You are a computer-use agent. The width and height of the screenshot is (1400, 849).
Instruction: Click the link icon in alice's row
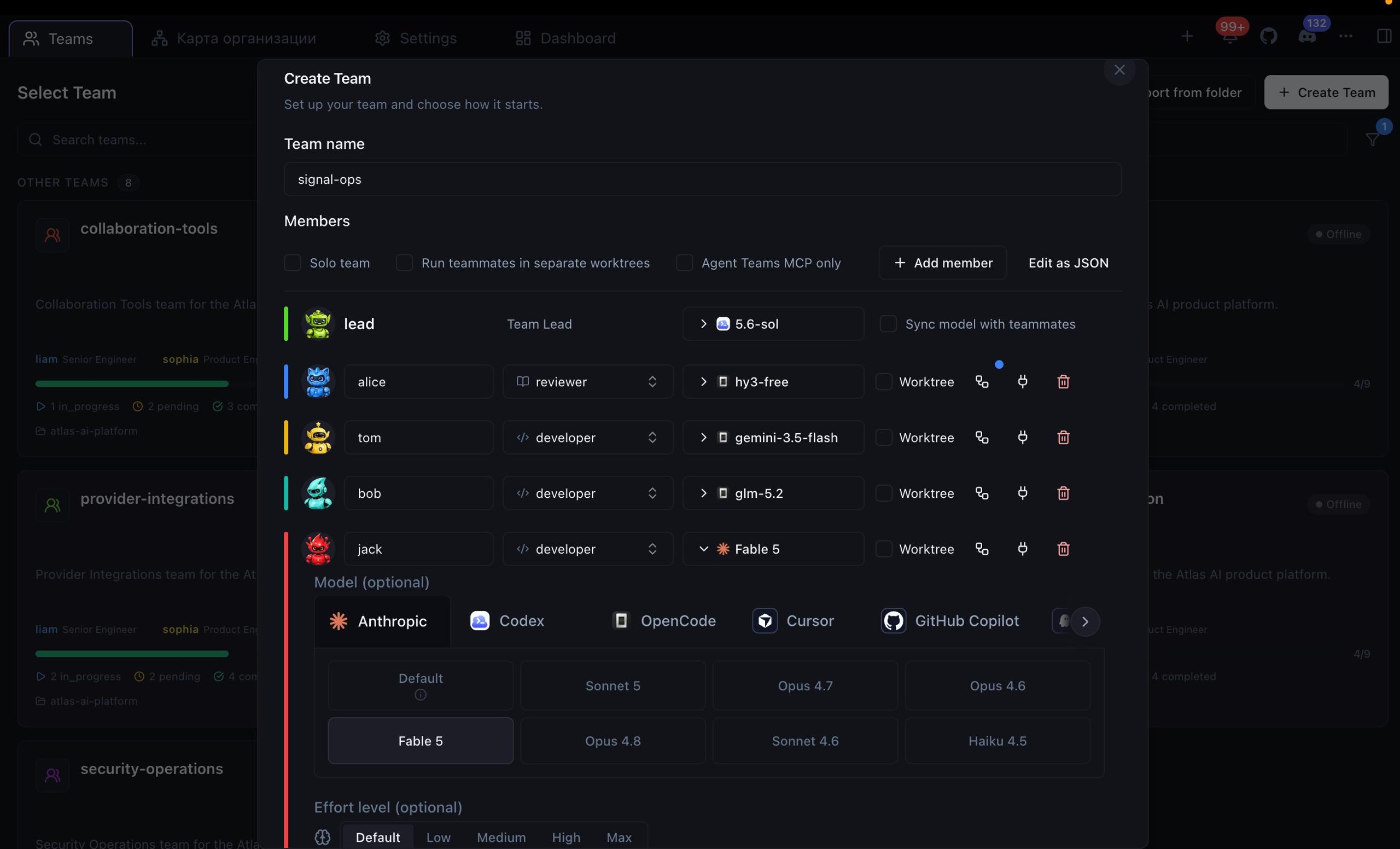[x=982, y=381]
